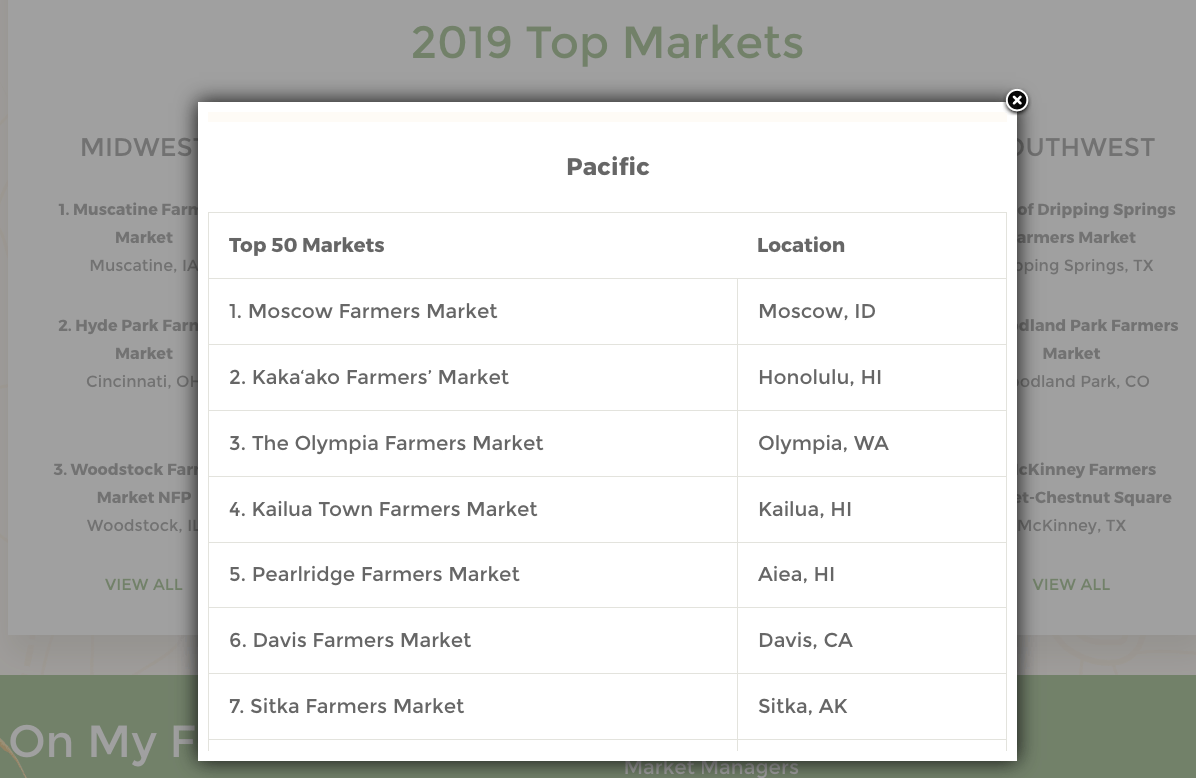The height and width of the screenshot is (778, 1196).
Task: Click the Davis, CA location cell
Action: (x=805, y=640)
